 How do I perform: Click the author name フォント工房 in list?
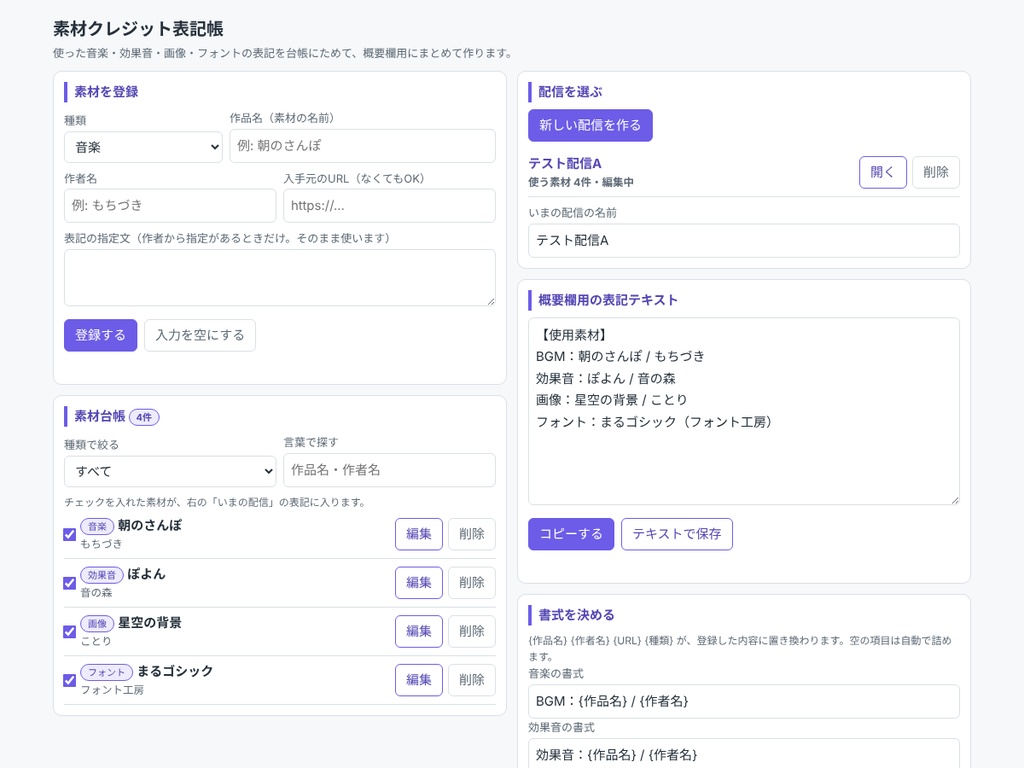[x=112, y=690]
